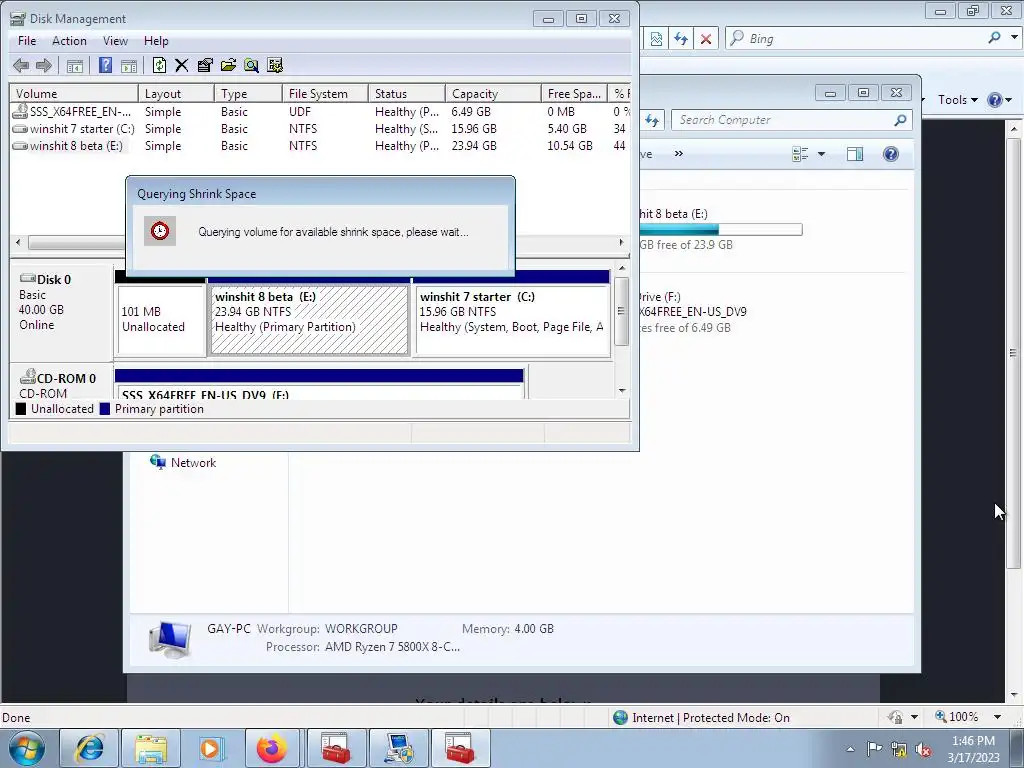Click the Refresh icon in Internet Explorer
The height and width of the screenshot is (768, 1024).
(681, 39)
